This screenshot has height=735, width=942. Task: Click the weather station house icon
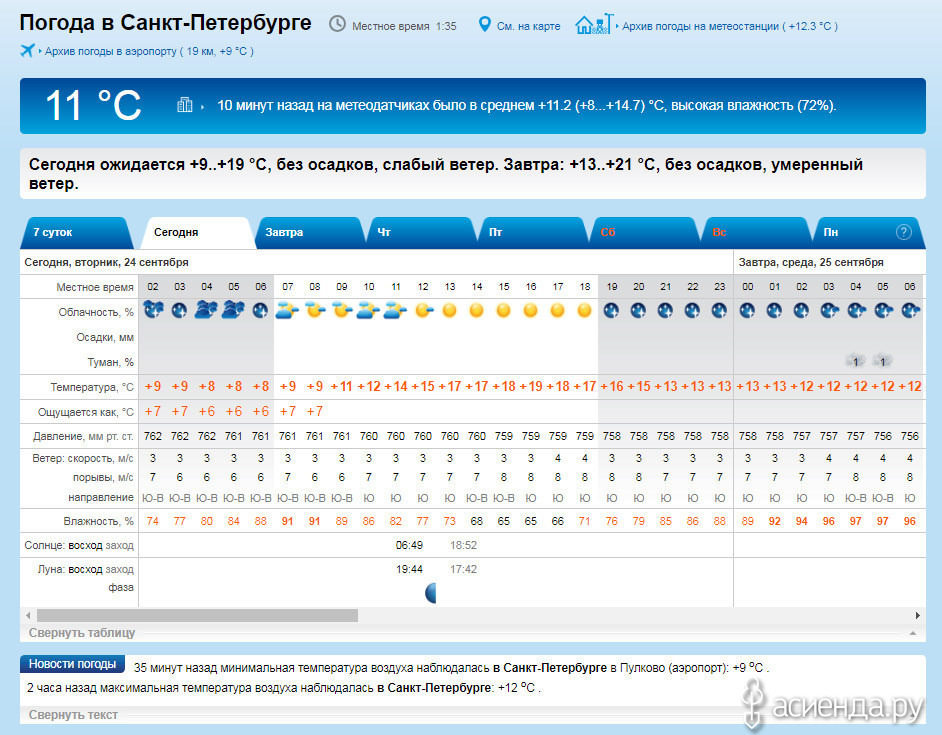tap(592, 24)
